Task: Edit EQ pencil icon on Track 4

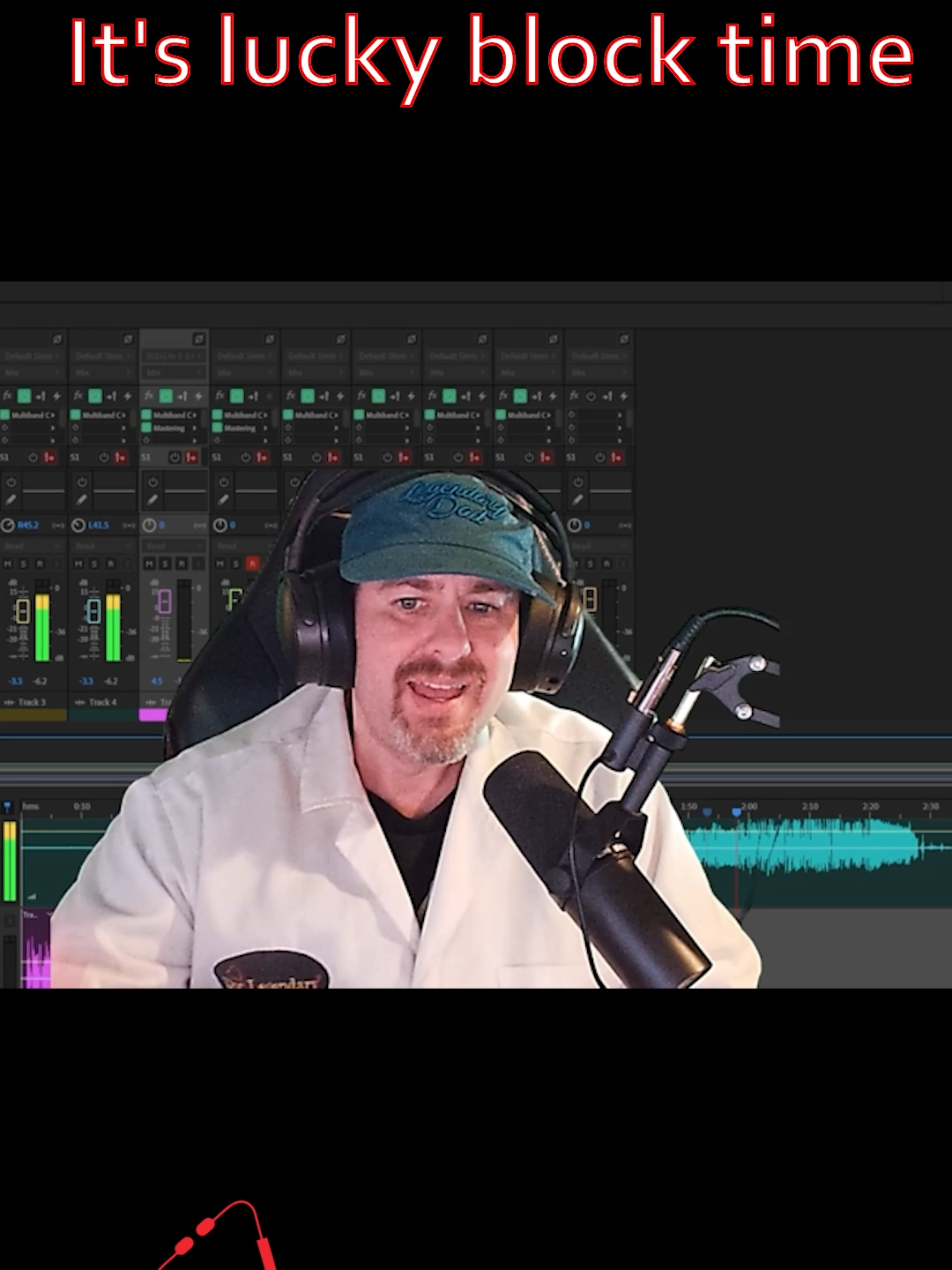Action: (82, 499)
